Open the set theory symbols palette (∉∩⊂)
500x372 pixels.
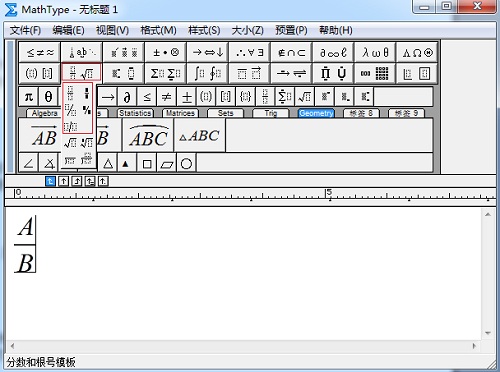pos(292,52)
